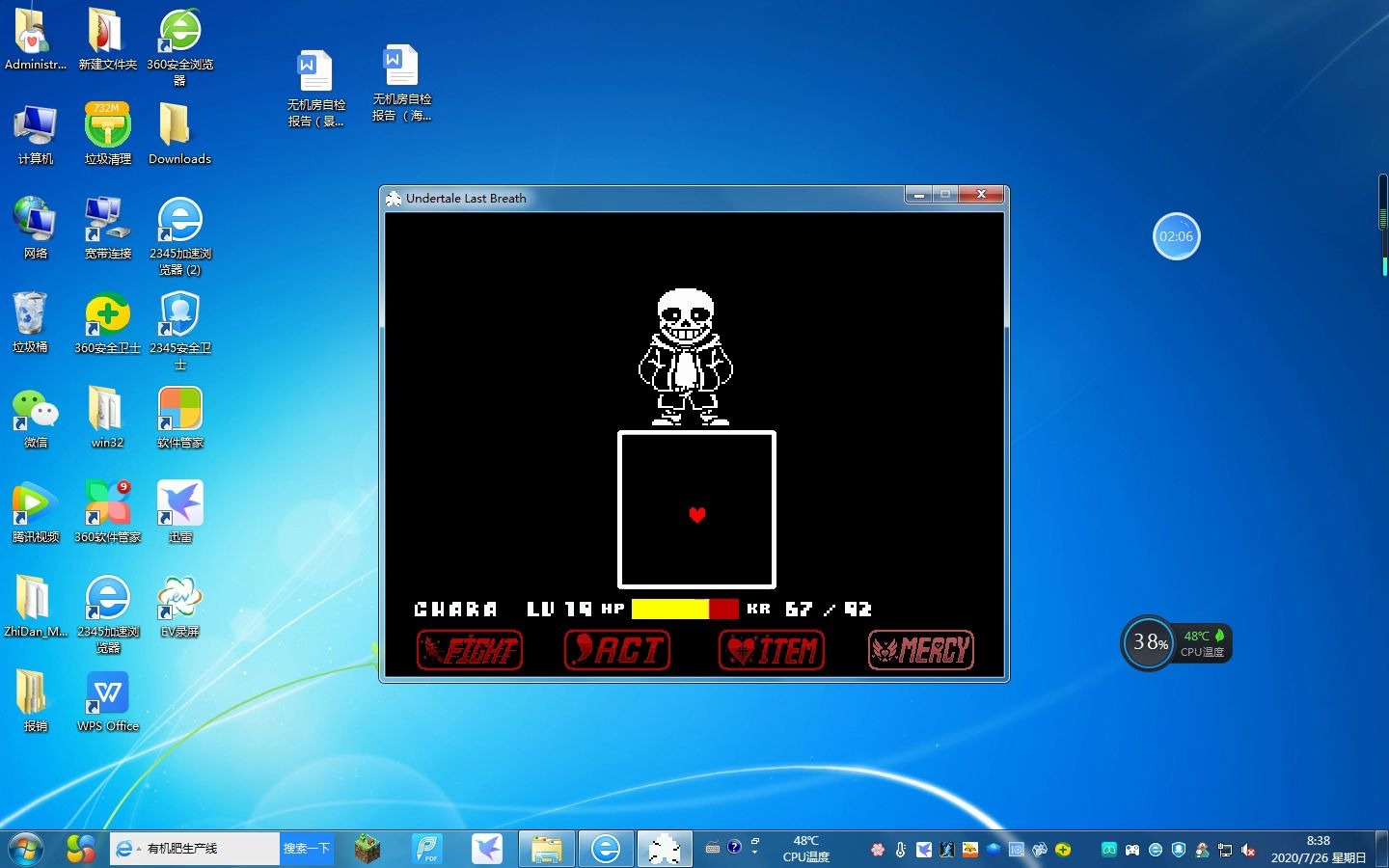Launch 软件管家 desktop shortcut

[179, 418]
